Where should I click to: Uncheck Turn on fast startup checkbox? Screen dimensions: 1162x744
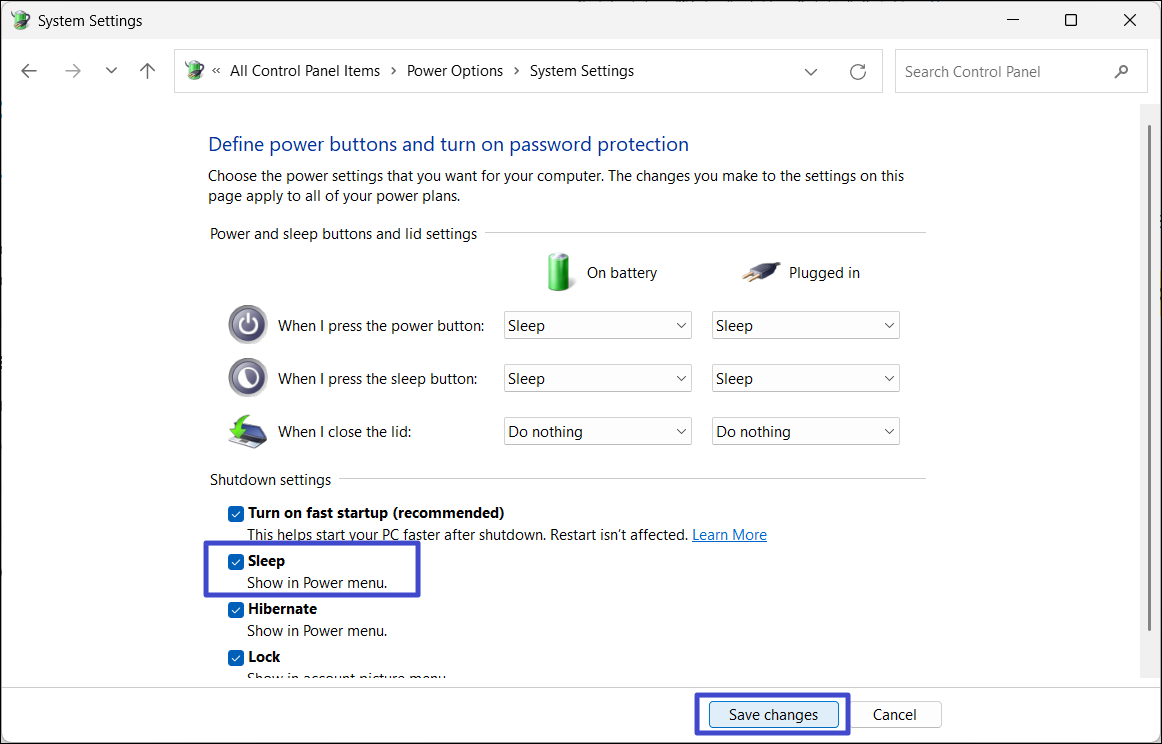pos(236,514)
